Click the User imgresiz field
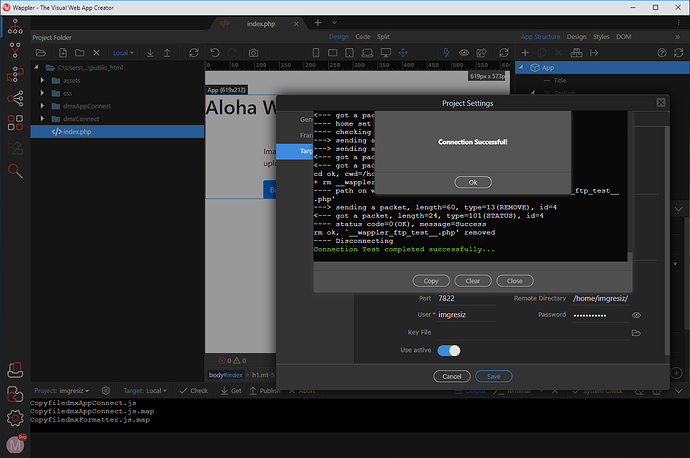 [x=466, y=315]
